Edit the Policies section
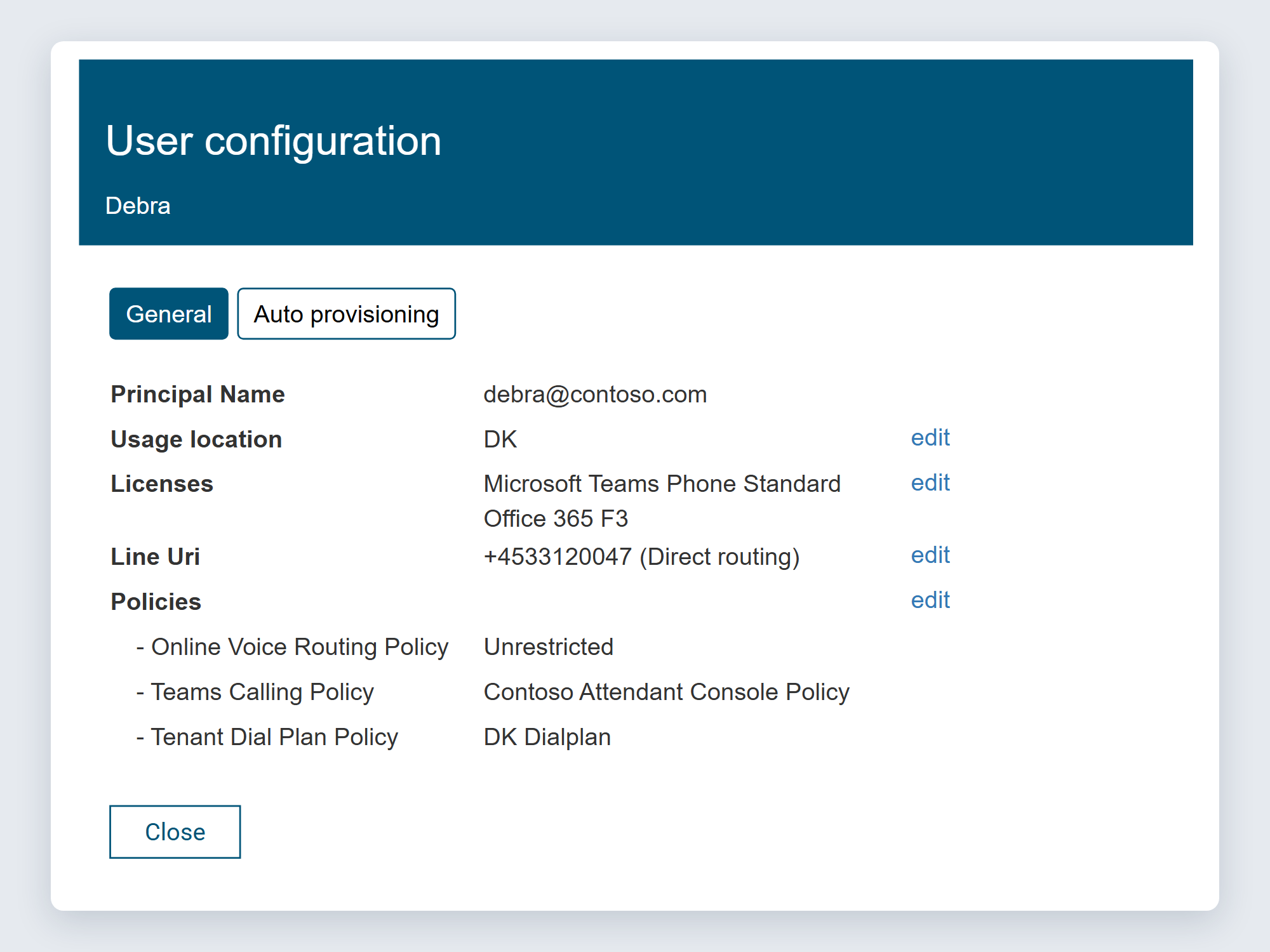The width and height of the screenshot is (1270, 952). pyautogui.click(x=930, y=600)
